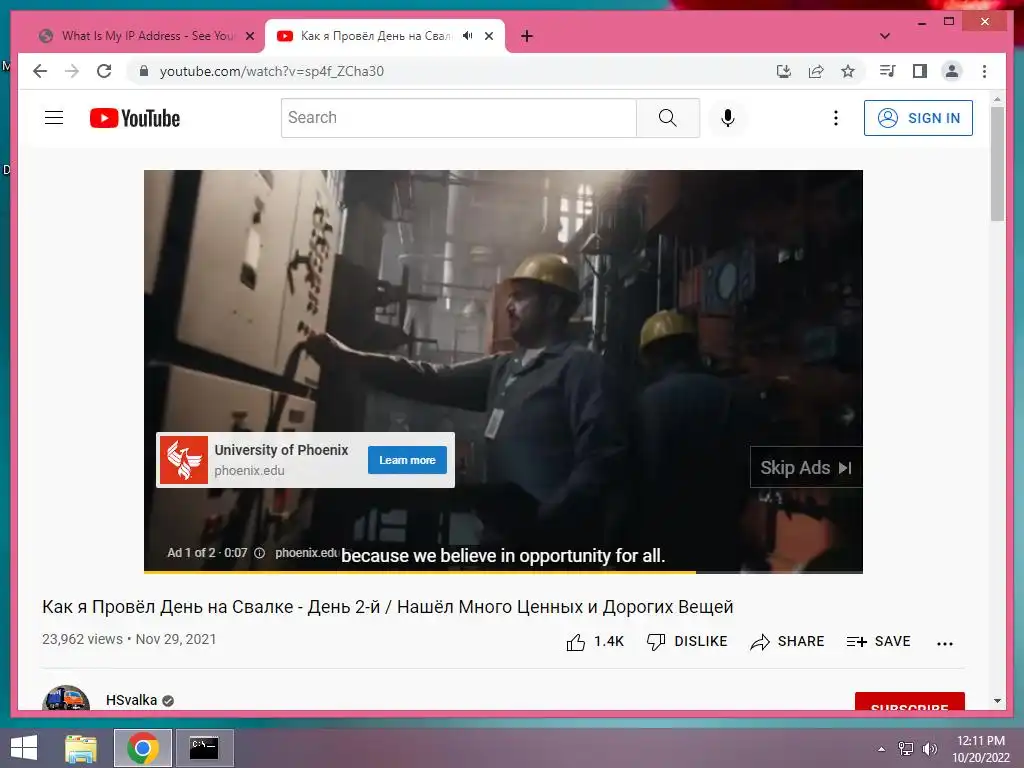Image resolution: width=1024 pixels, height=768 pixels.
Task: Click SHARE below the video
Action: click(787, 642)
